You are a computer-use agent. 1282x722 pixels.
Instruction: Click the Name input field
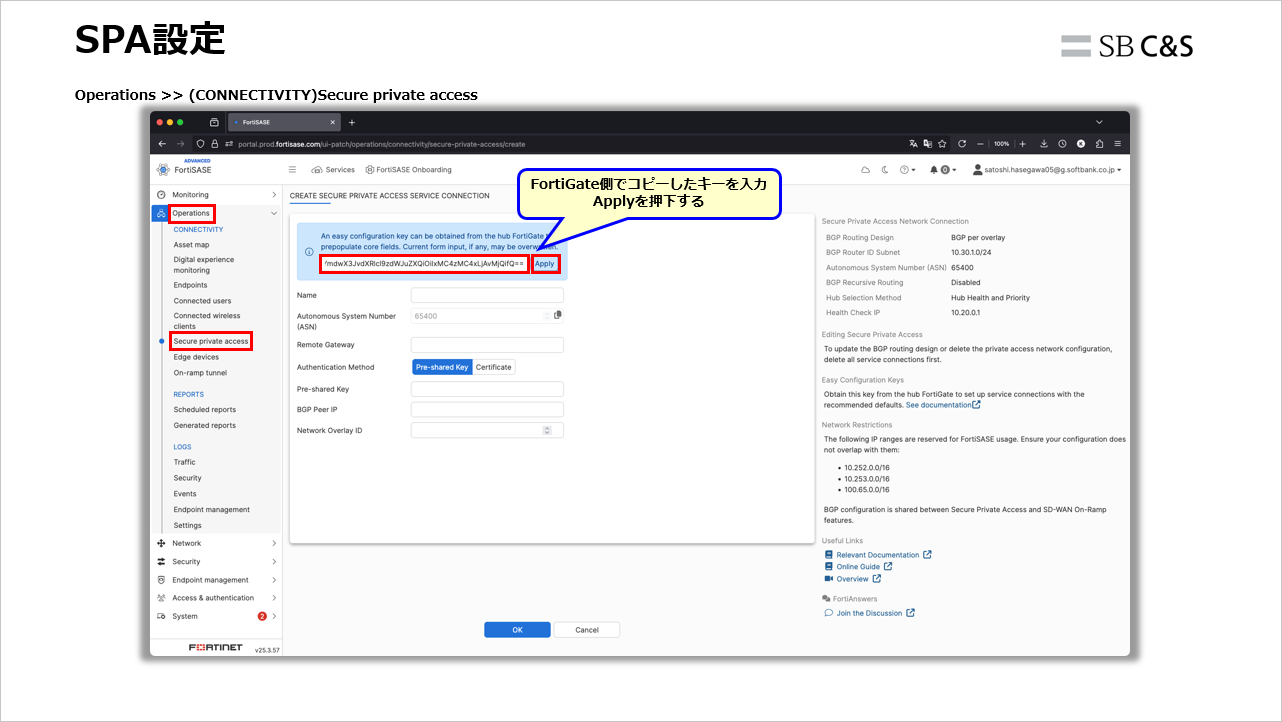487,296
